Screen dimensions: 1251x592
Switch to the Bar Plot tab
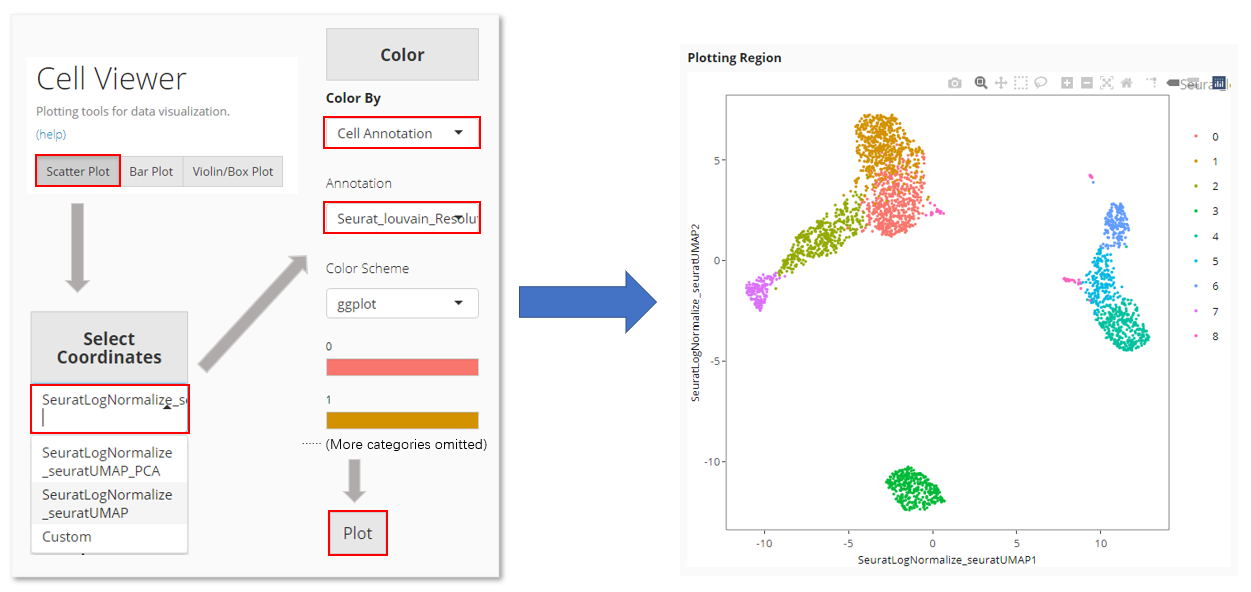pyautogui.click(x=151, y=171)
